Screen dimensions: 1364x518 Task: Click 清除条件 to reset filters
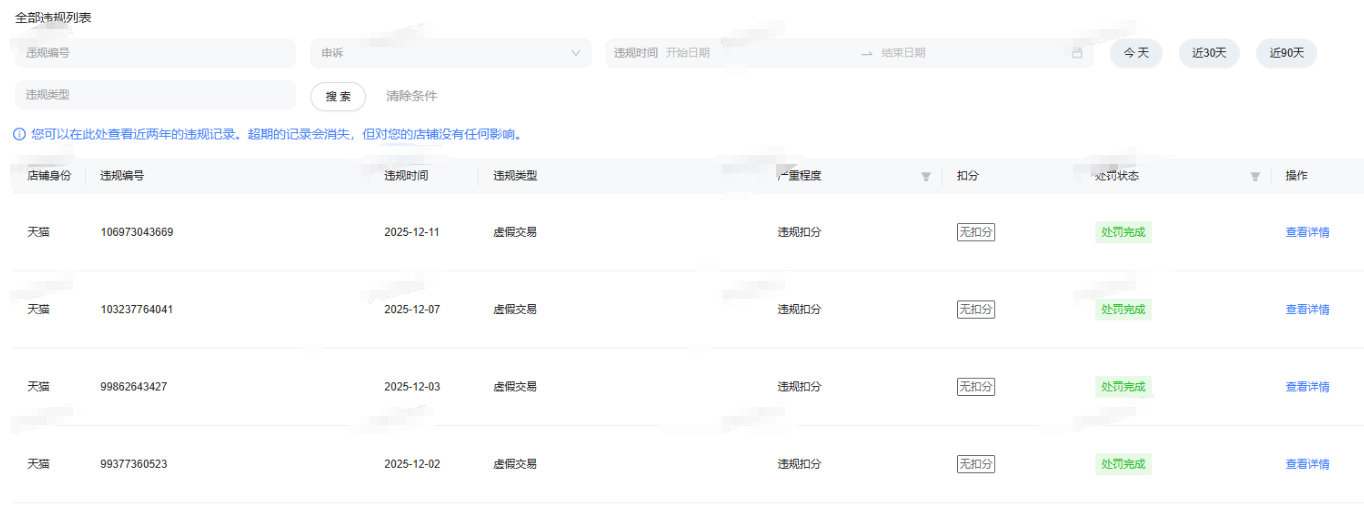(411, 96)
